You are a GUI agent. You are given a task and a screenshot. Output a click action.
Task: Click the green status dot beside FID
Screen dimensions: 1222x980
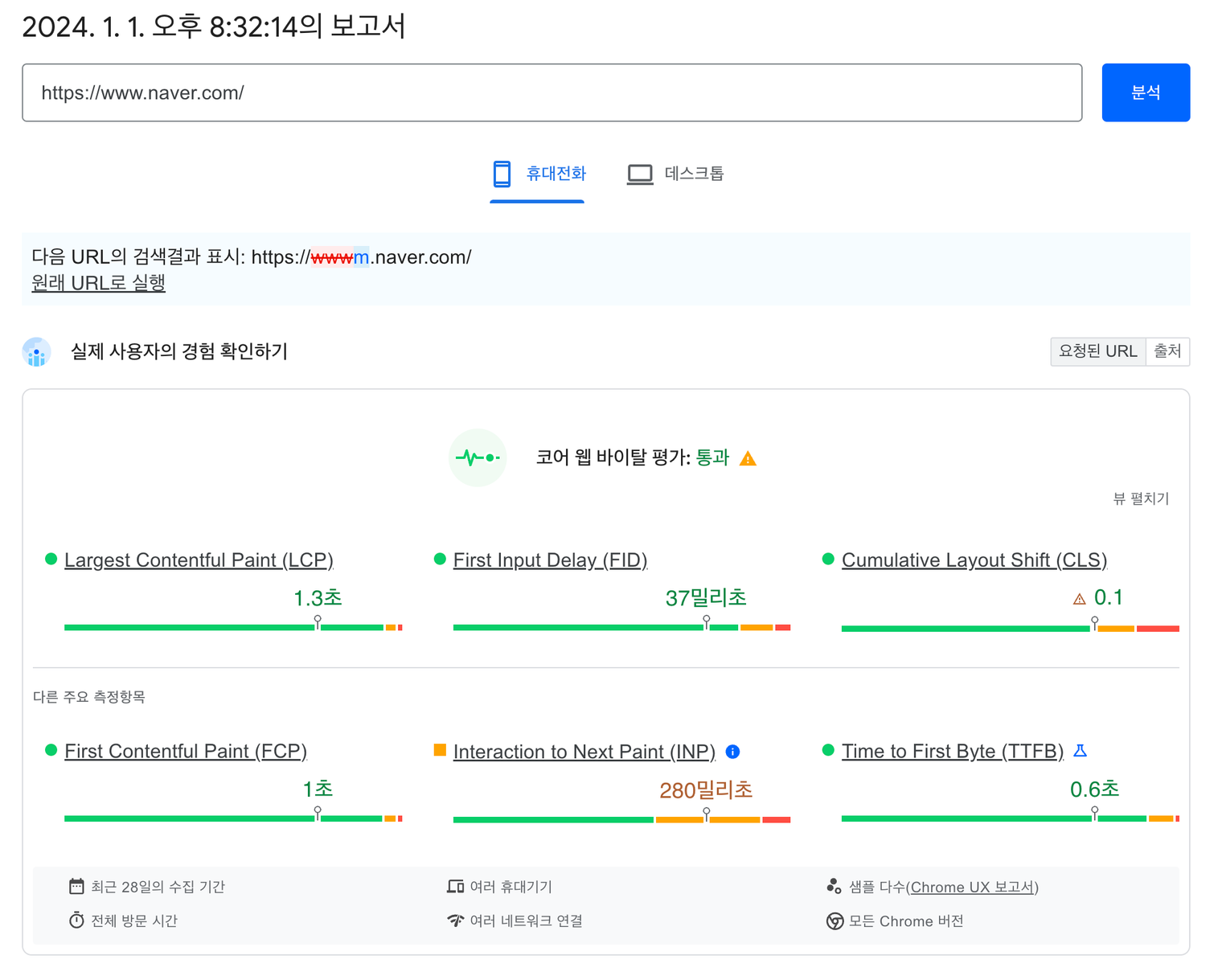click(440, 559)
